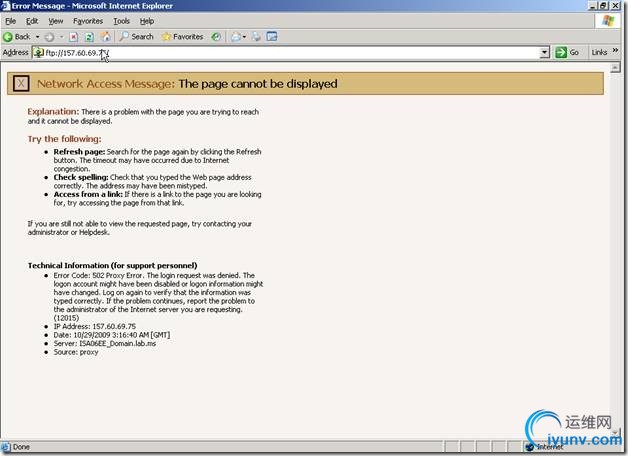Click the History icon in toolbar
This screenshot has width=628, height=456.
coord(216,37)
